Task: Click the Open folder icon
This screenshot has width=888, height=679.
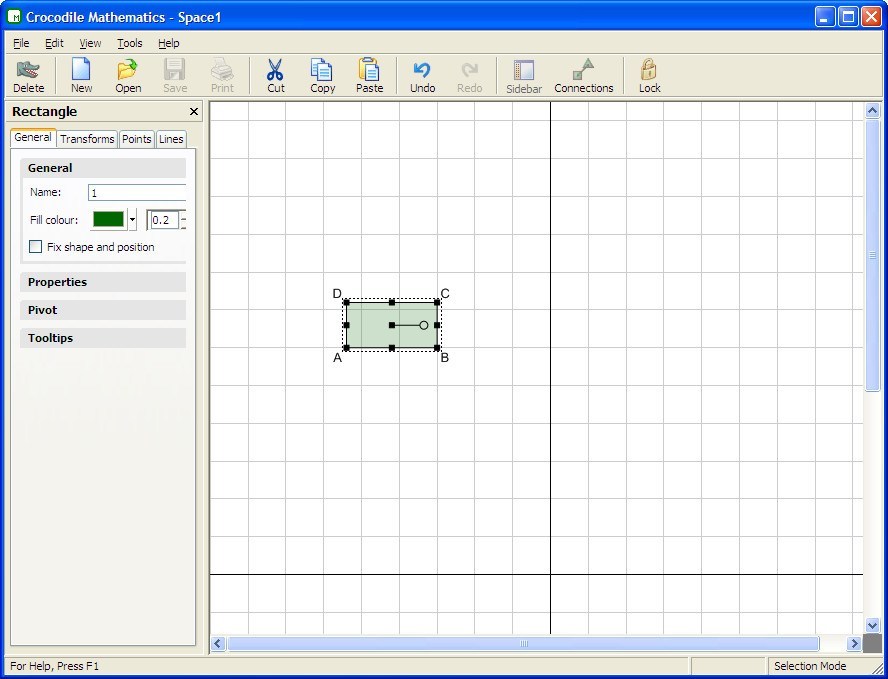Action: point(128,70)
